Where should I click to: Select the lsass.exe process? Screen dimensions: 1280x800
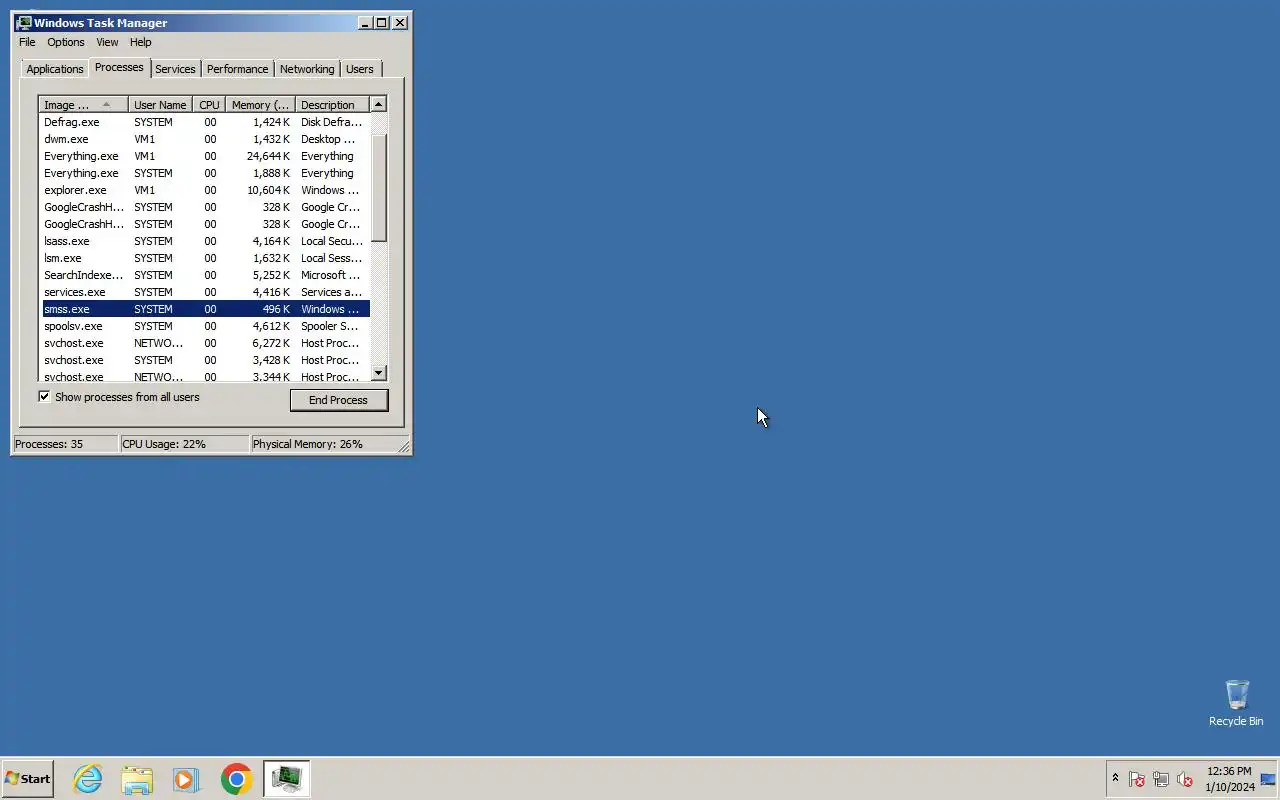coord(205,241)
